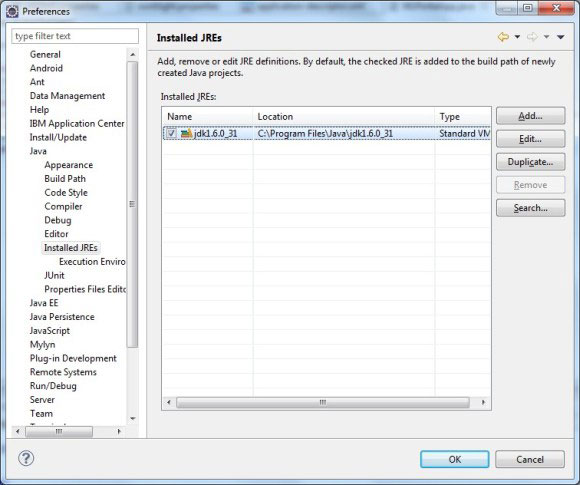Select Team preferences
This screenshot has height=485, width=580.
(41, 413)
